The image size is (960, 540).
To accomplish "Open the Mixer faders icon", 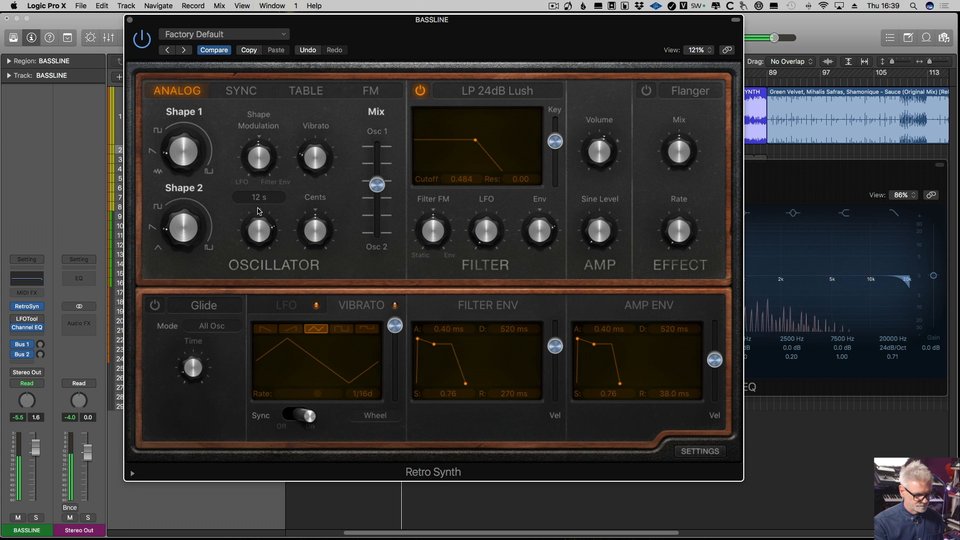I will click(108, 38).
